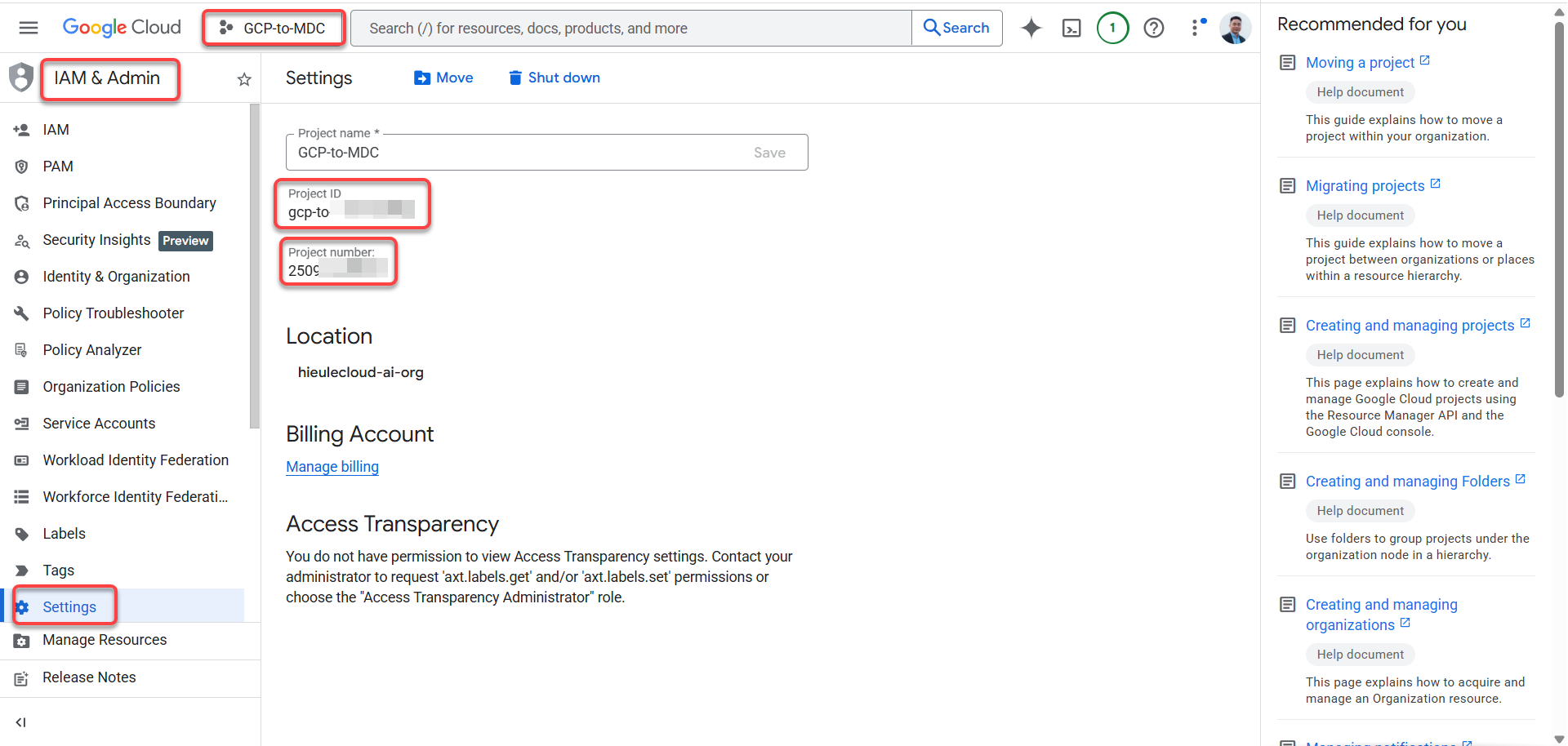The image size is (1568, 746).
Task: Collapse the left navigation sidebar
Action: click(21, 722)
